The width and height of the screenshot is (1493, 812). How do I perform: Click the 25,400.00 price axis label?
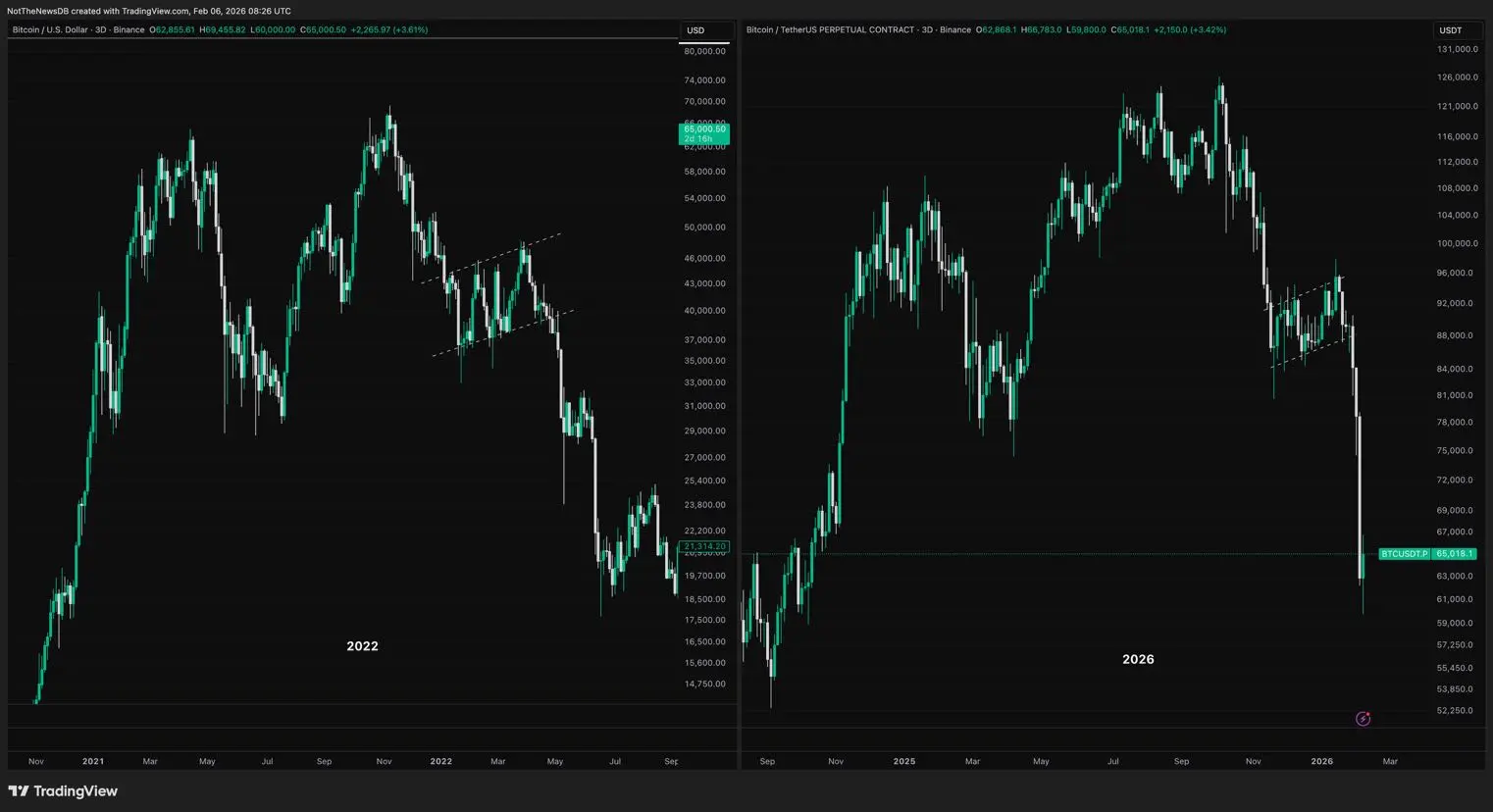[x=704, y=482]
